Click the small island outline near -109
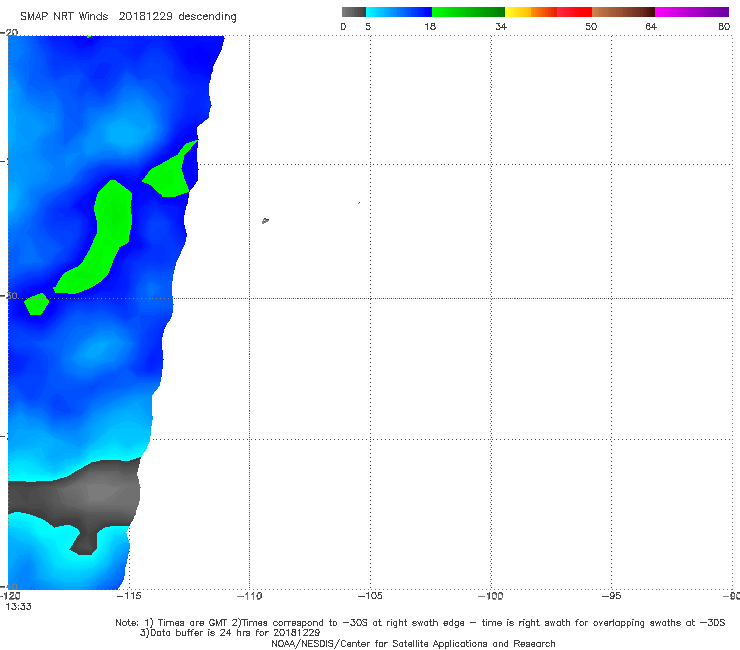Viewport: 740px width, 650px height. [265, 220]
